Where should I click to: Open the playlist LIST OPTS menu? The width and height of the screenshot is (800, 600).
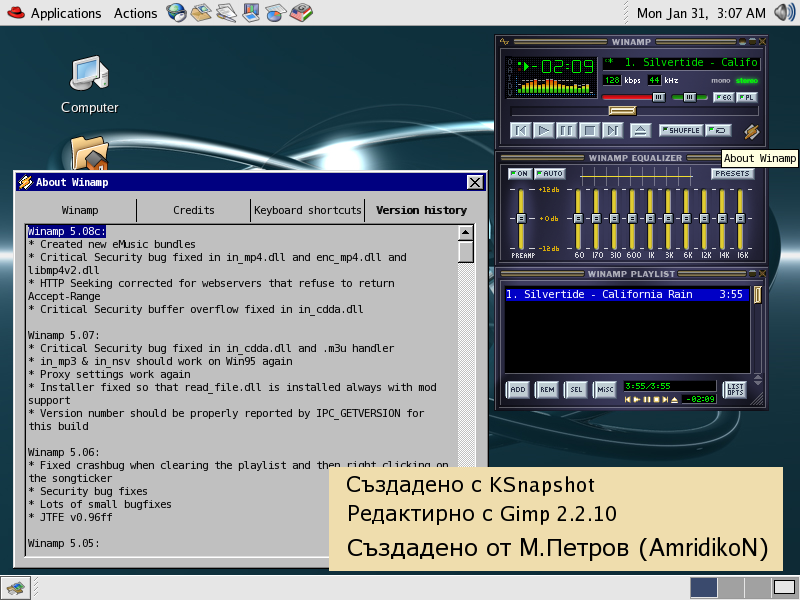[x=735, y=389]
